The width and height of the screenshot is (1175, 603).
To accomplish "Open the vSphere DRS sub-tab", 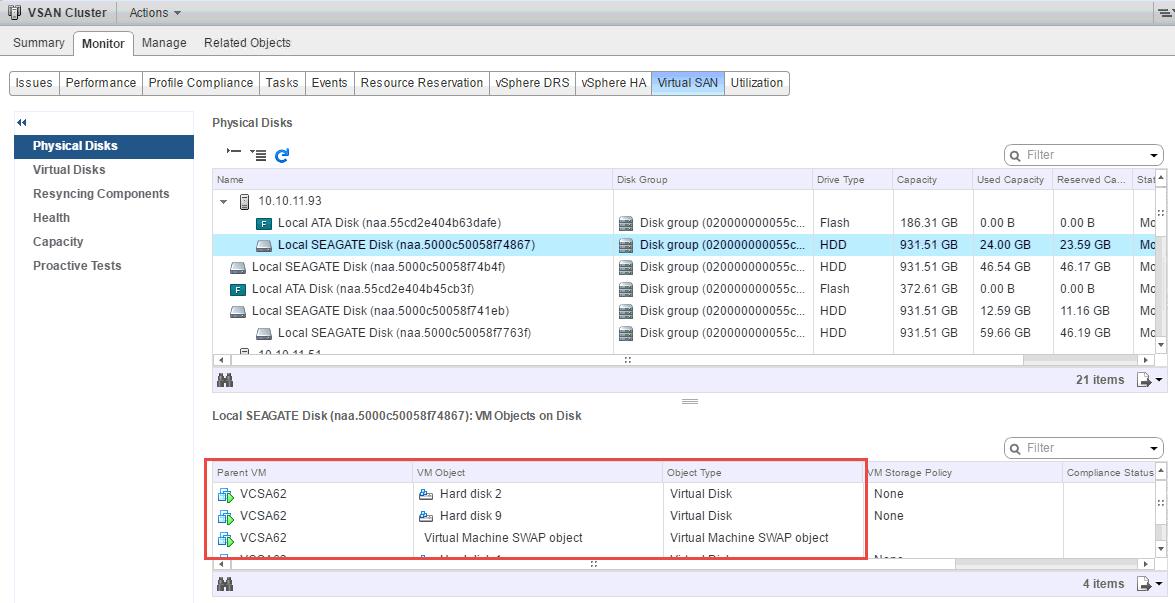I will pyautogui.click(x=532, y=83).
